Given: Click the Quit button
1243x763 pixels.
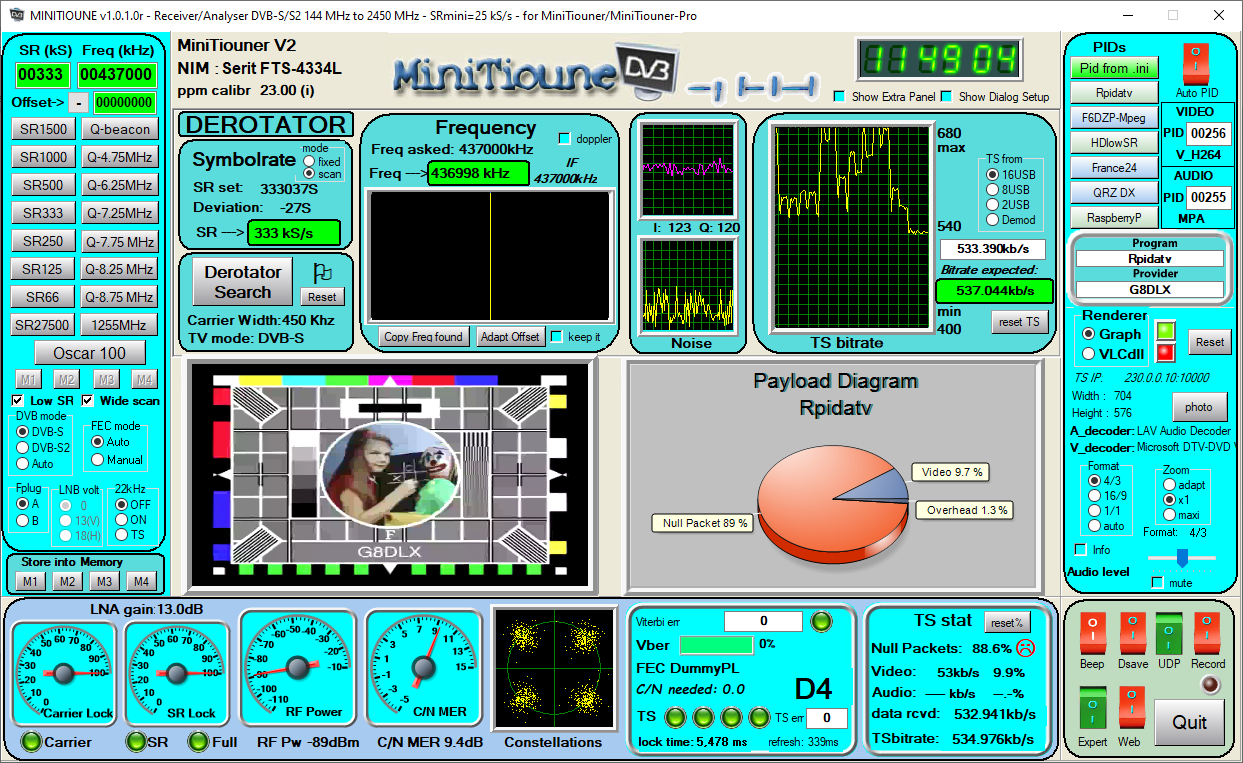Looking at the screenshot, I should [x=1189, y=722].
